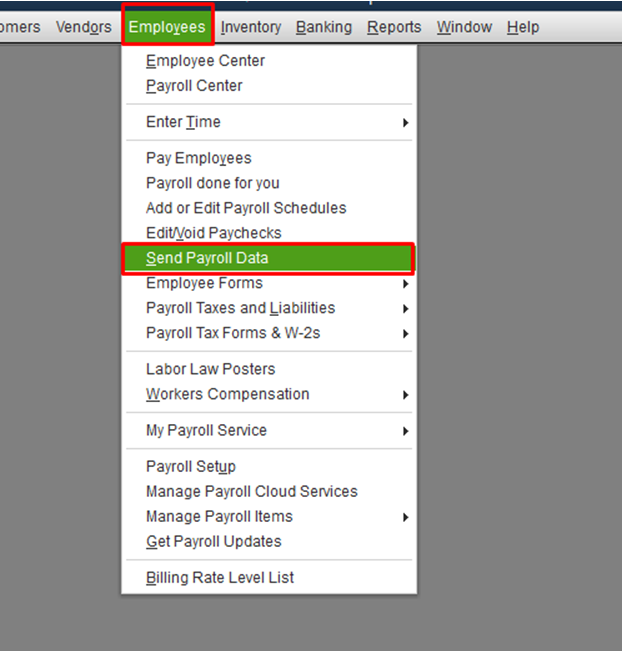Image resolution: width=624 pixels, height=651 pixels.
Task: Open the Banking menu
Action: tap(324, 27)
